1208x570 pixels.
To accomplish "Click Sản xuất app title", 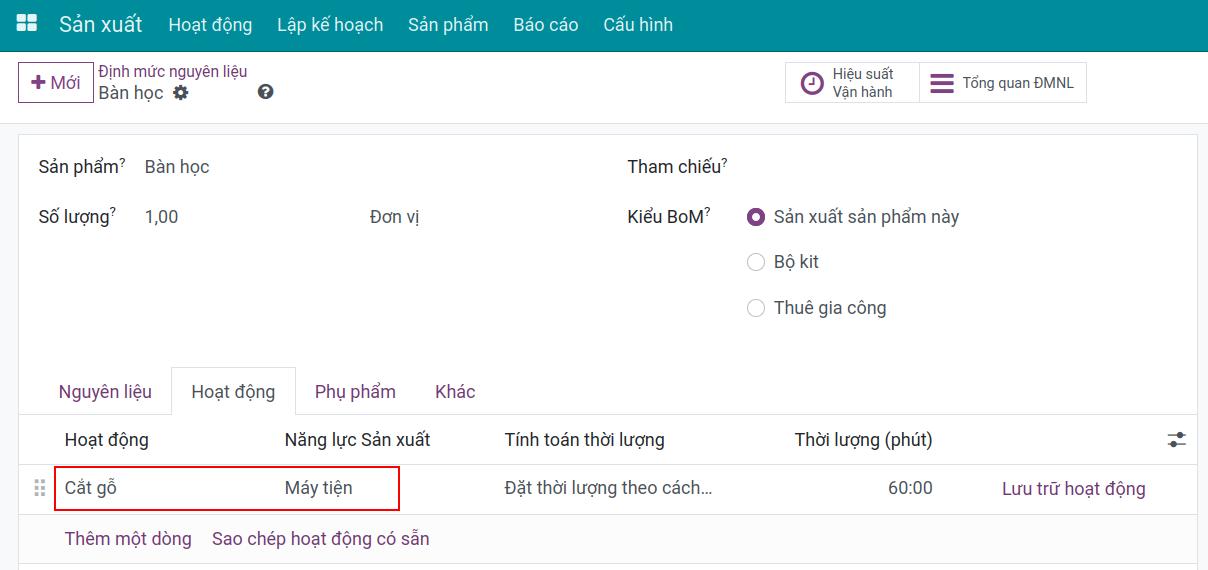I will point(101,24).
